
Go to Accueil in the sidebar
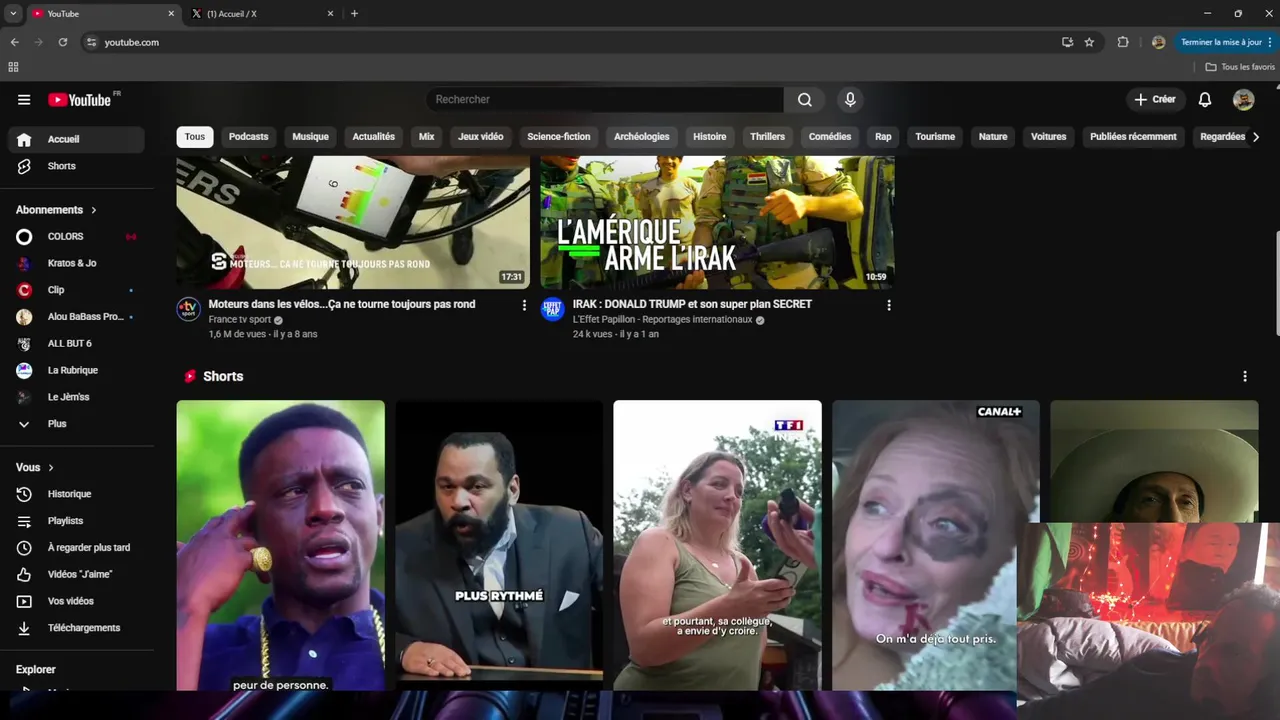coord(76,139)
